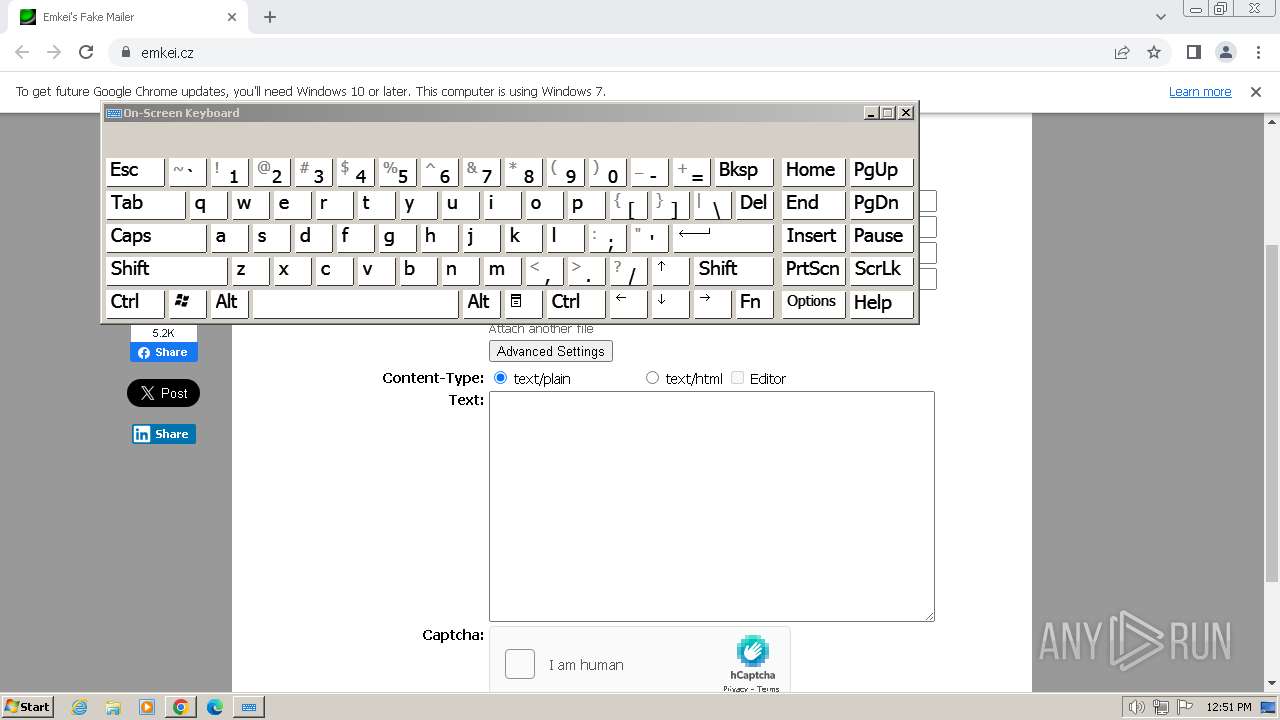Open the Chrome side panel icon
1280x720 pixels.
click(1193, 52)
